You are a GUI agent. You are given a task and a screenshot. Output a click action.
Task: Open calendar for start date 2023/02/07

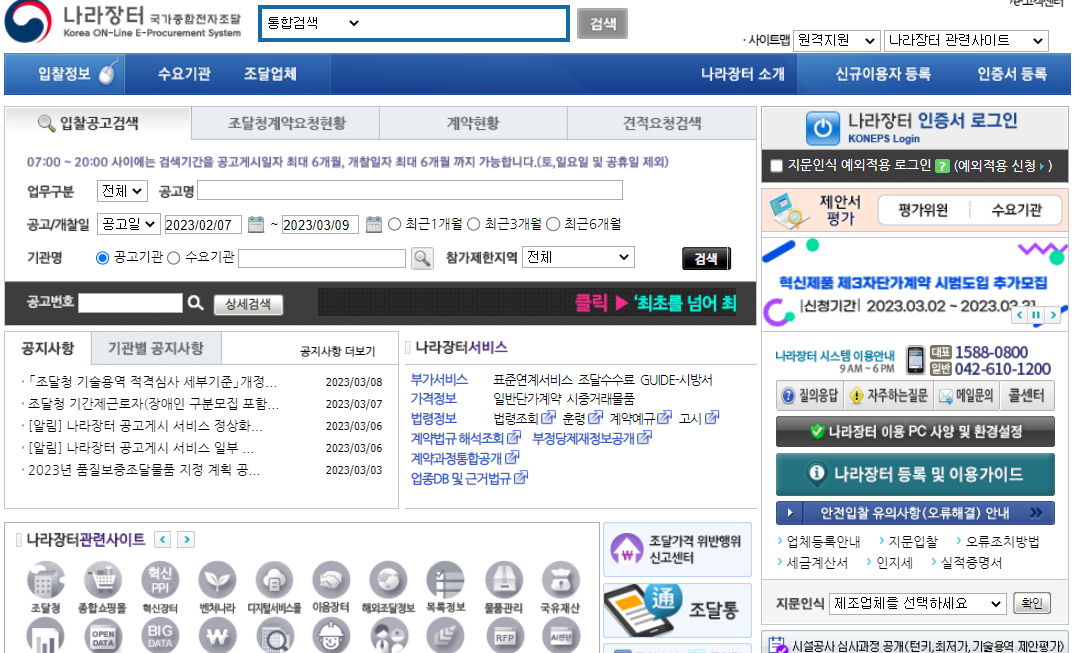click(256, 224)
